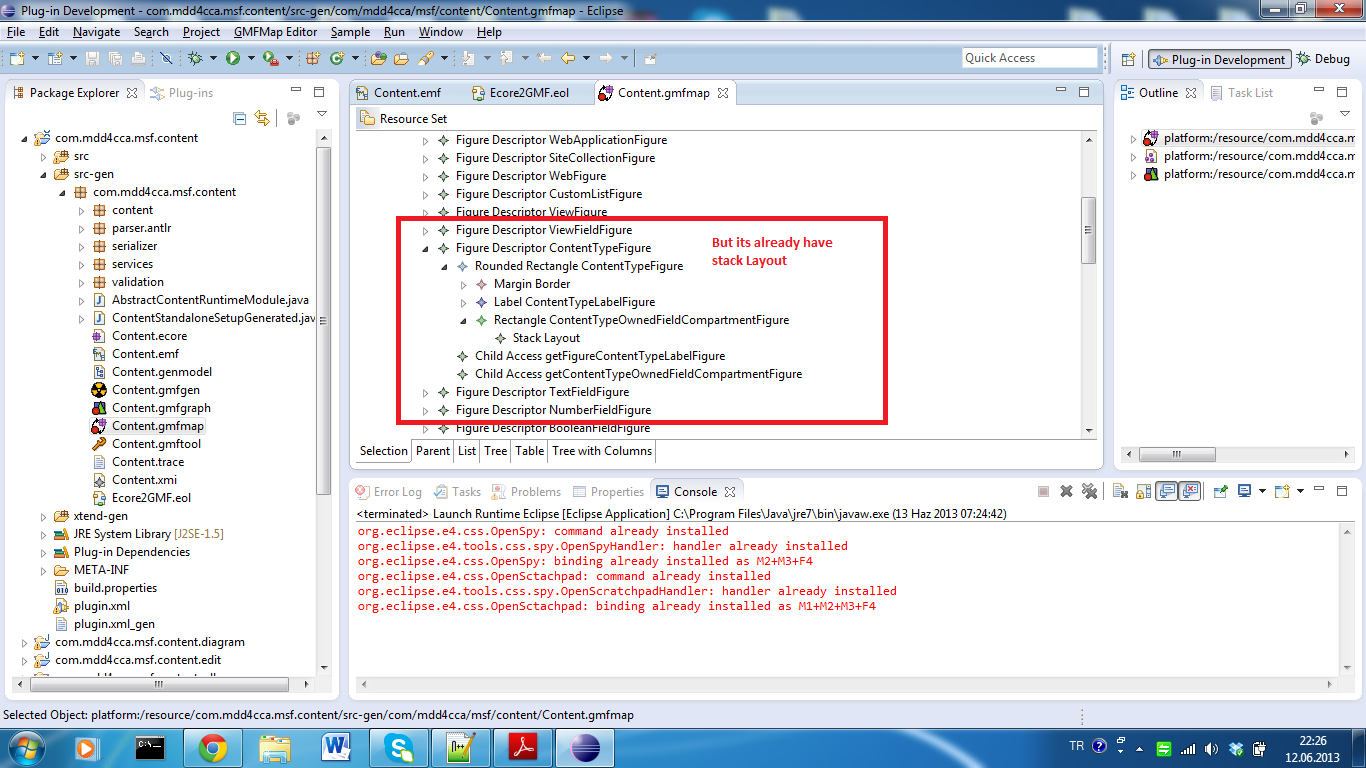Screen dimensions: 1366x768
Task: Expand the xtend-gen folder
Action: pos(43,516)
